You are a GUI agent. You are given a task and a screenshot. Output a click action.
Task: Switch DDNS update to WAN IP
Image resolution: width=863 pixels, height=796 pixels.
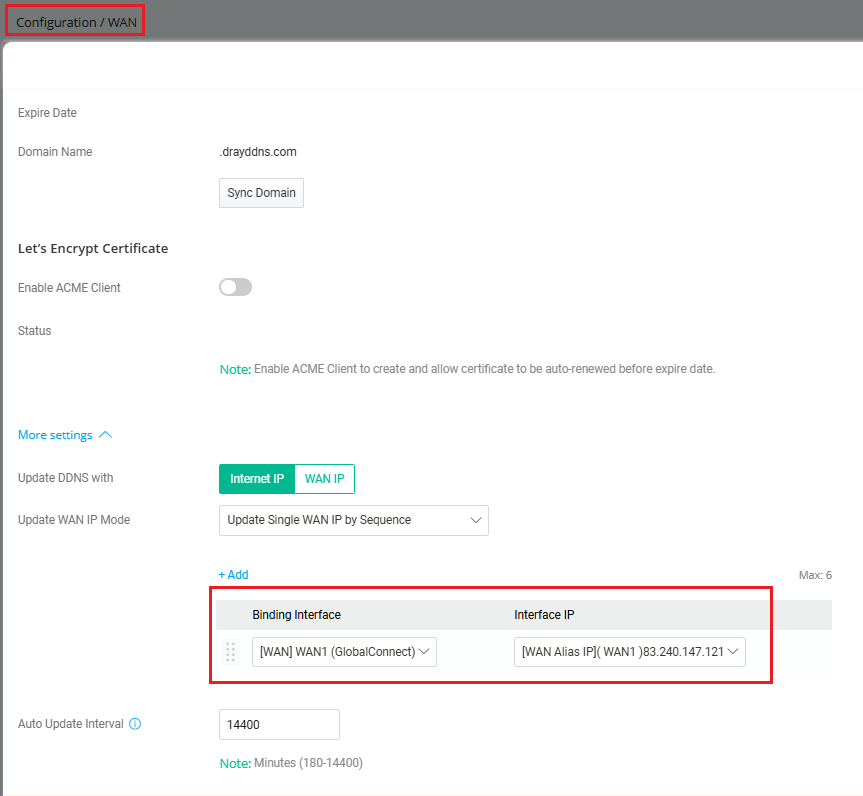pyautogui.click(x=325, y=479)
